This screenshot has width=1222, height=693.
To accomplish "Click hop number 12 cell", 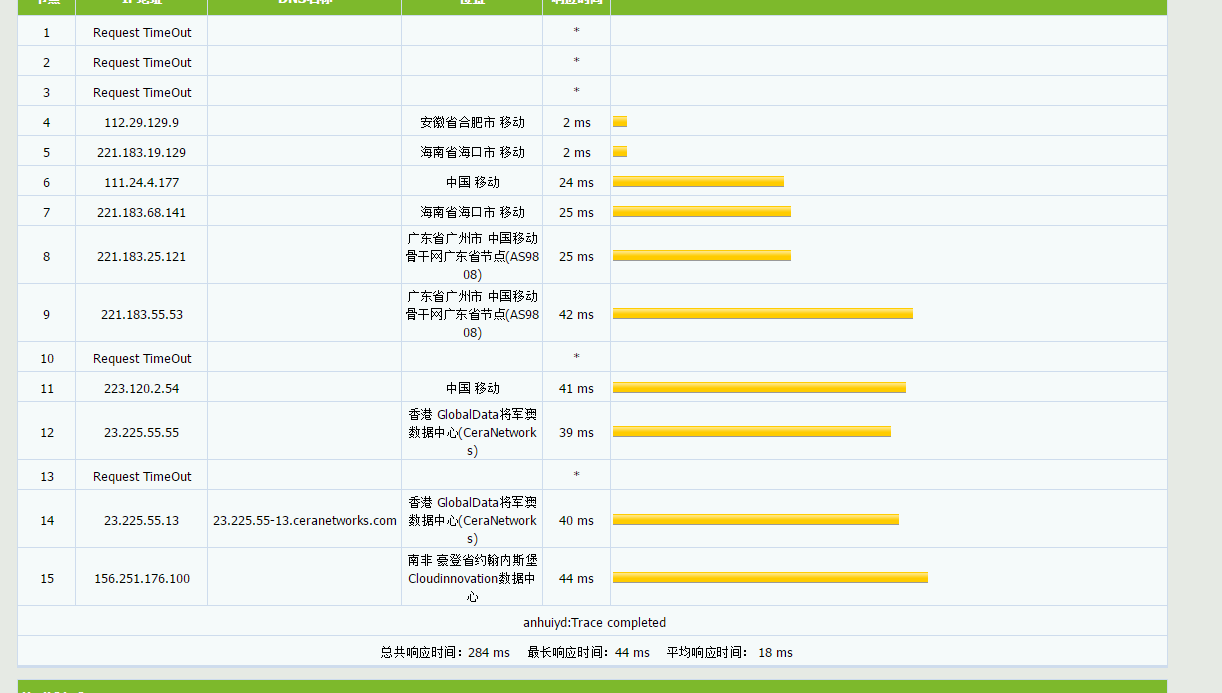I will click(x=47, y=432).
